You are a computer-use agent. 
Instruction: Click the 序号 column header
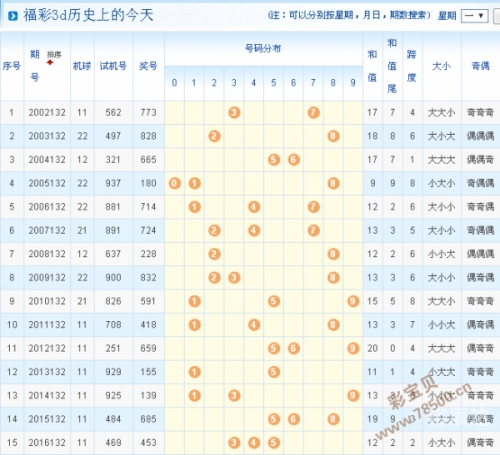pyautogui.click(x=12, y=66)
